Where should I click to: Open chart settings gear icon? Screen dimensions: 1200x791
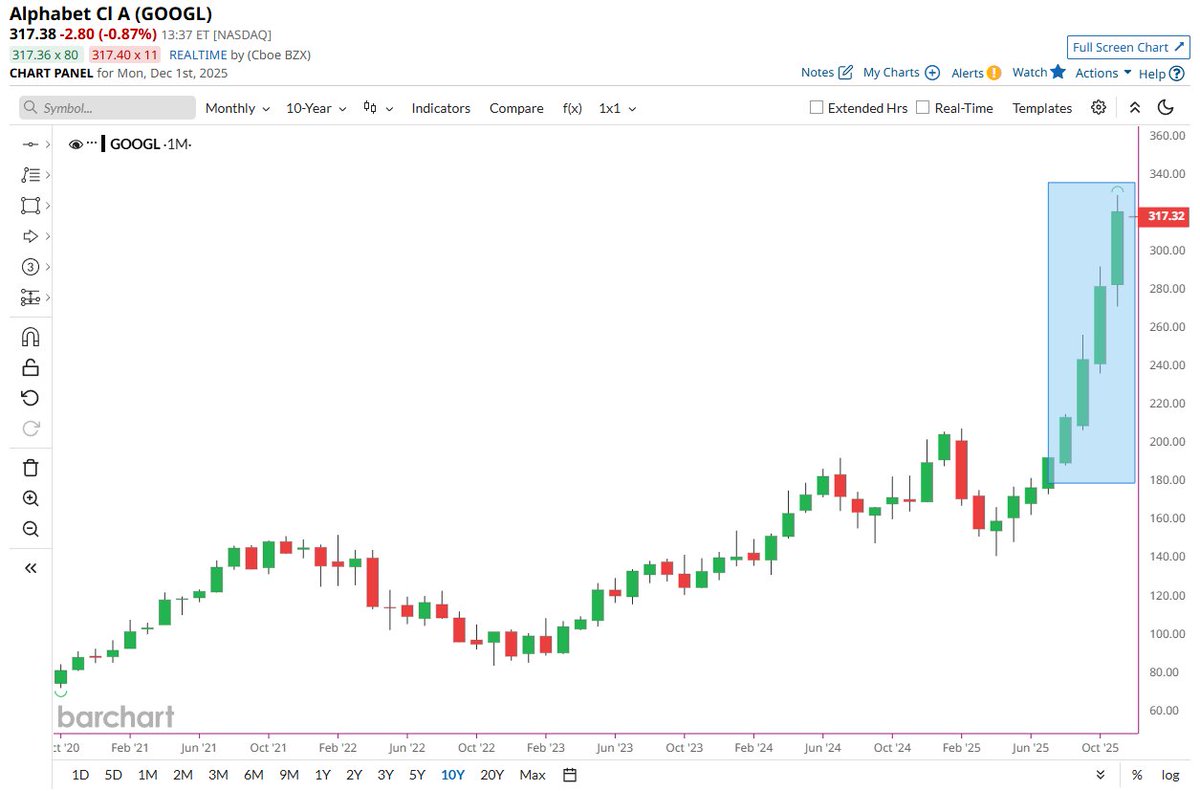[1099, 108]
